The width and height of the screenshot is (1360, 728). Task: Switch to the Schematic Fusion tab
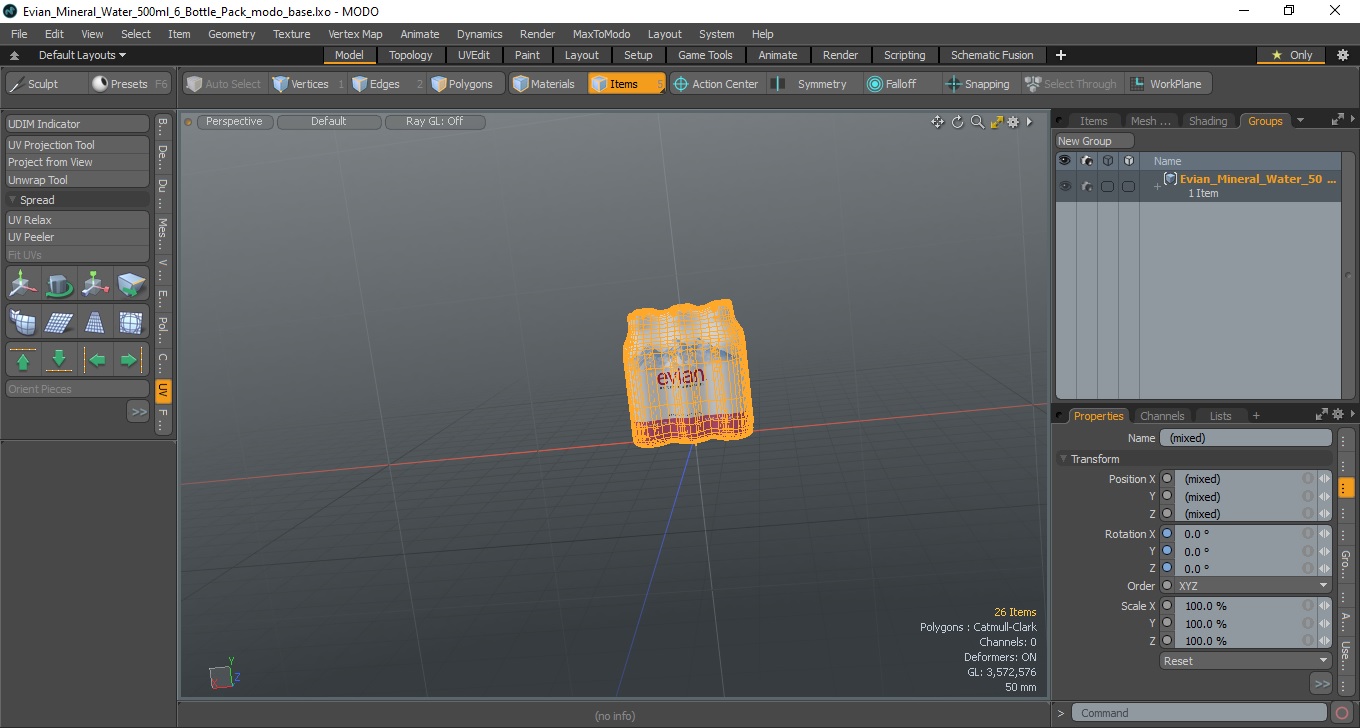(992, 55)
